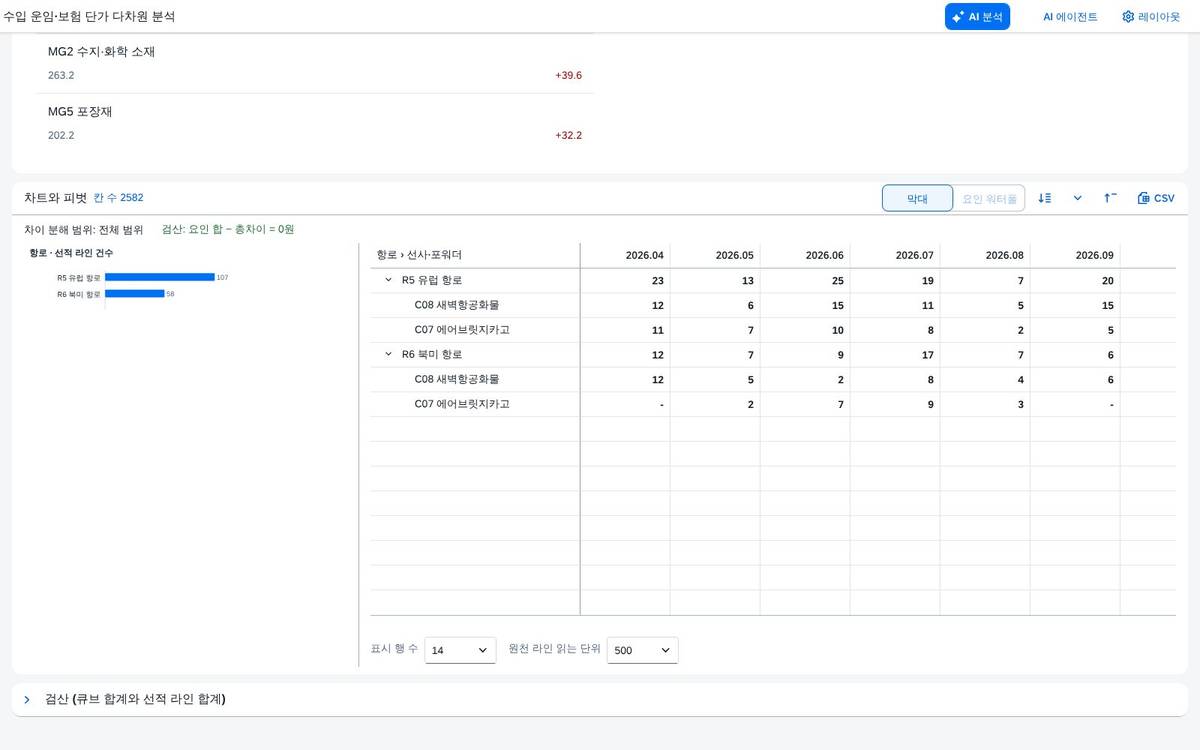Click the R5 유럽 항로 bar in chart

click(159, 277)
